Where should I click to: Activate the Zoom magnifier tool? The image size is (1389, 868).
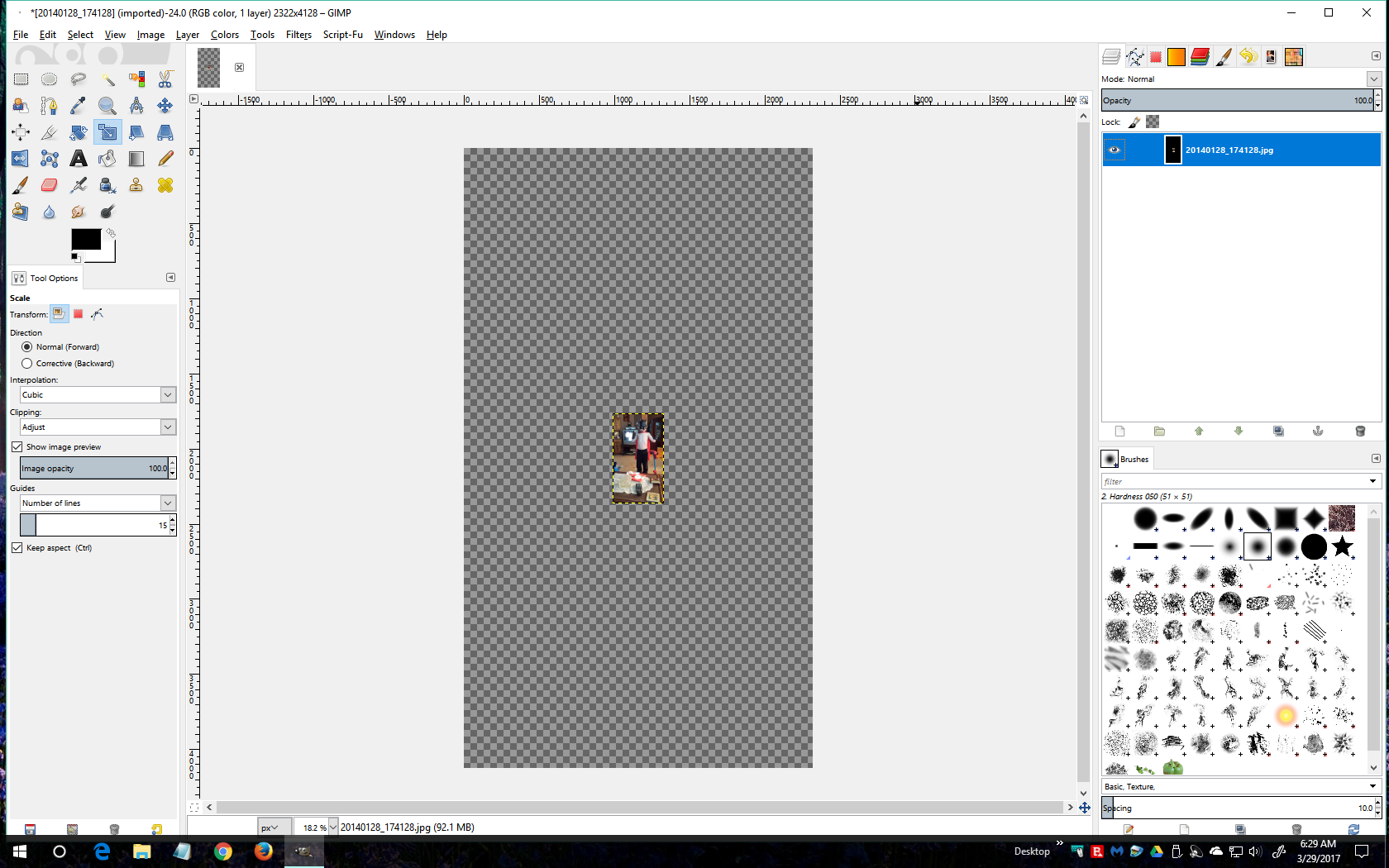(107, 106)
